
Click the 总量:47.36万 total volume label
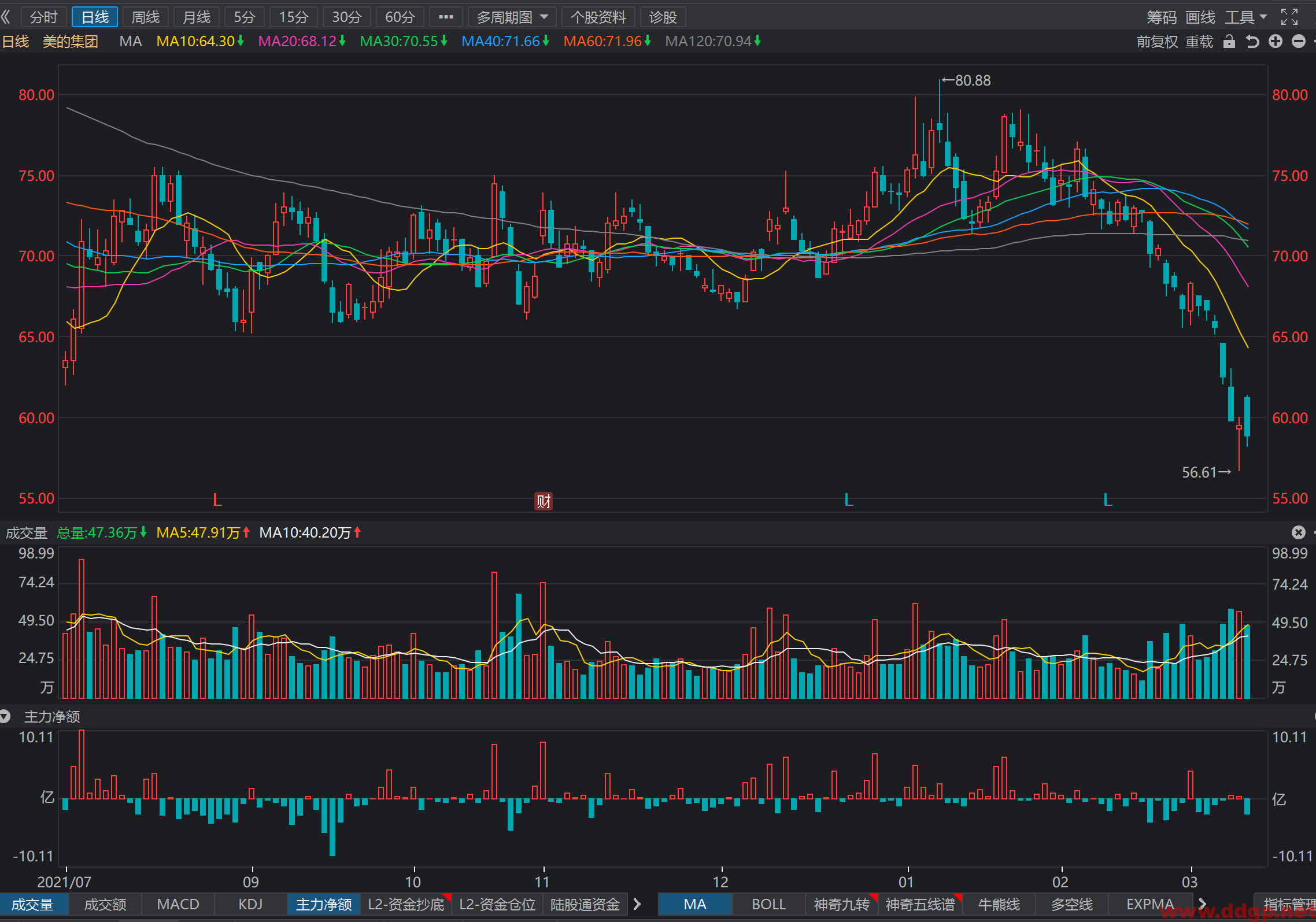[x=102, y=532]
